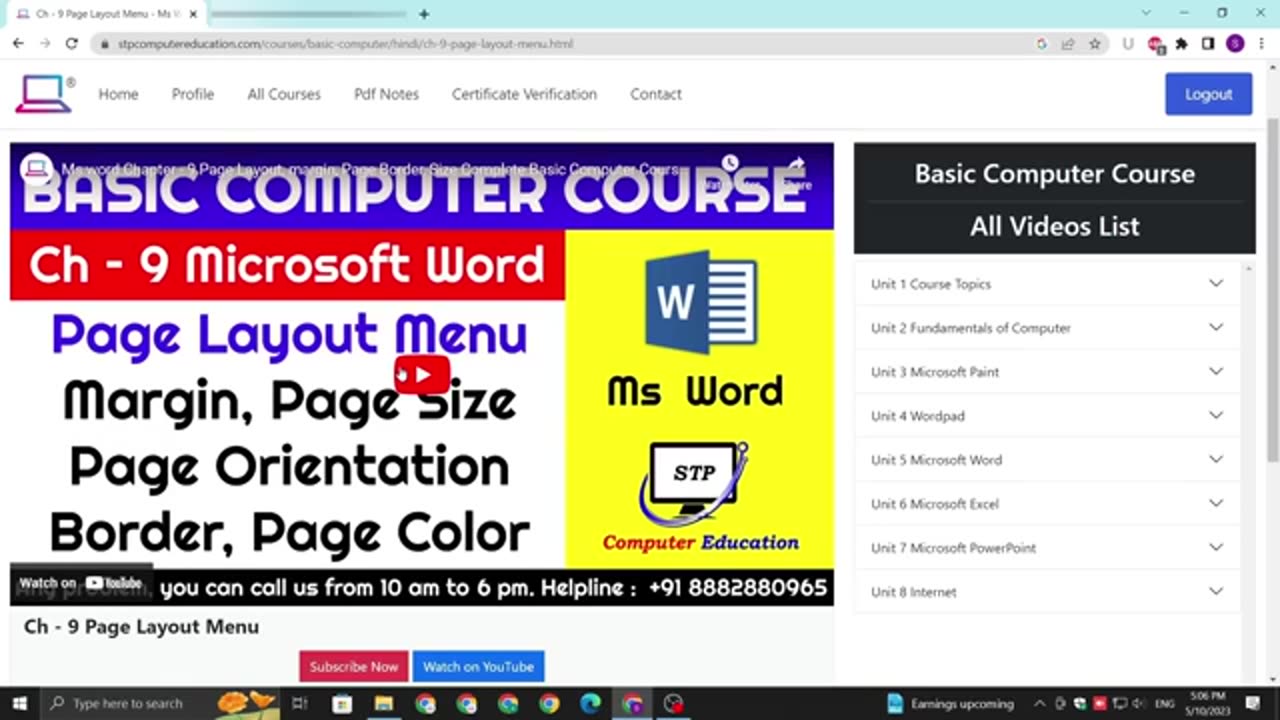Open the tab search chevron in title bar
This screenshot has width=1280, height=720.
(1146, 13)
